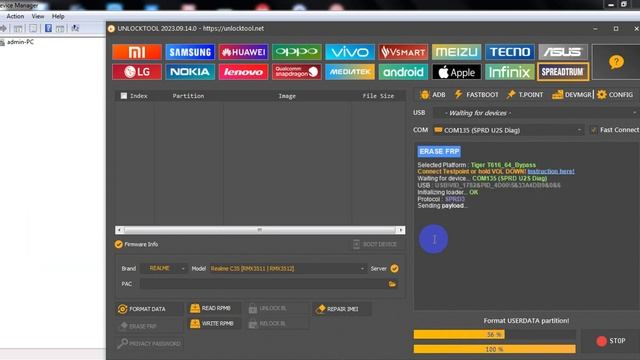Click the Server checkmark icon

[394, 268]
